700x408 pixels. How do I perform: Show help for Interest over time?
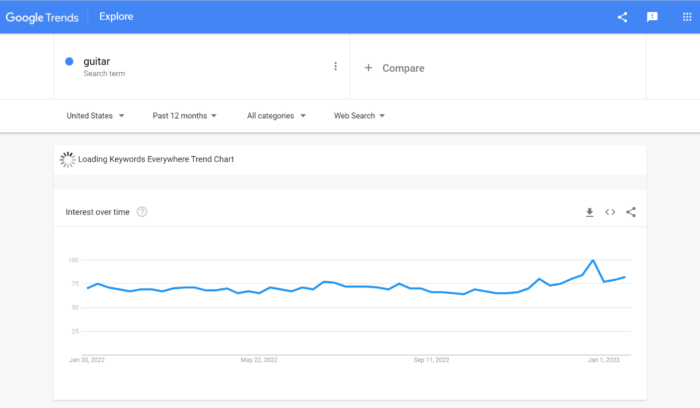142,212
